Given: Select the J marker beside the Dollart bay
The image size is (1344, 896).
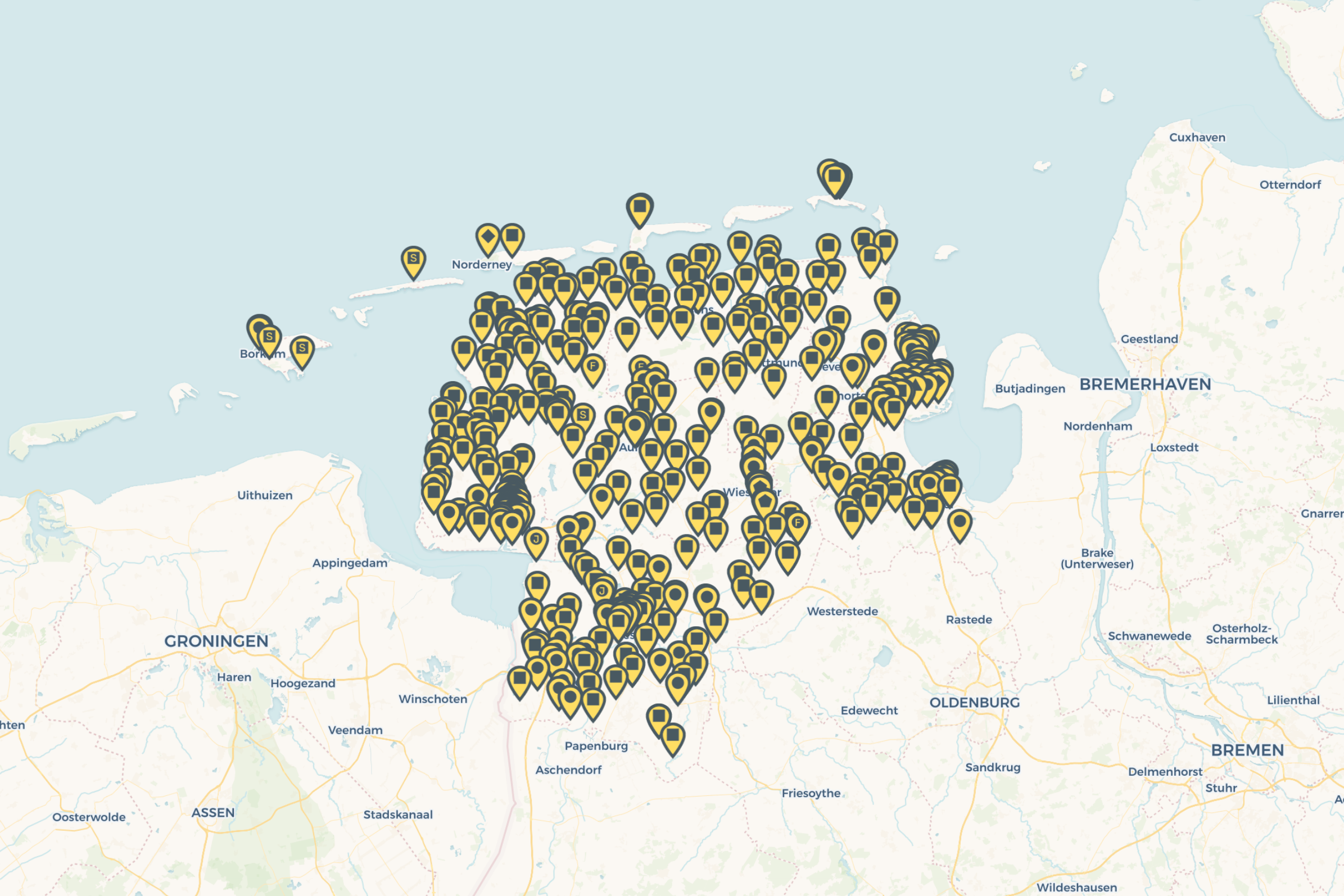Looking at the screenshot, I should [536, 543].
